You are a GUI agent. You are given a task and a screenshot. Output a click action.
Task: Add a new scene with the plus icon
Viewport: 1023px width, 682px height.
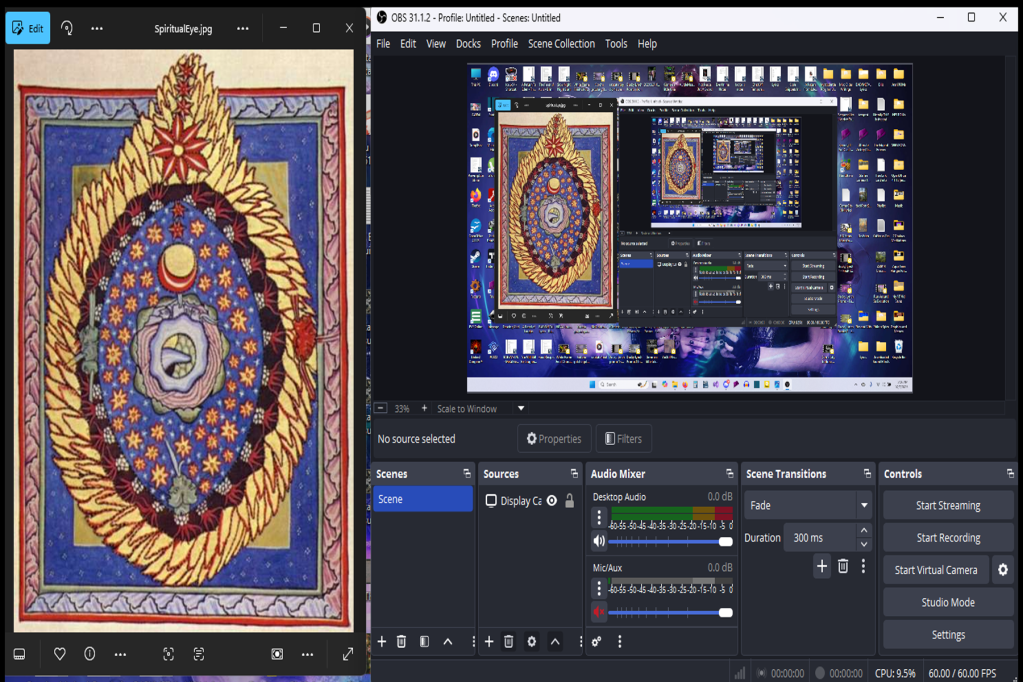coord(381,642)
